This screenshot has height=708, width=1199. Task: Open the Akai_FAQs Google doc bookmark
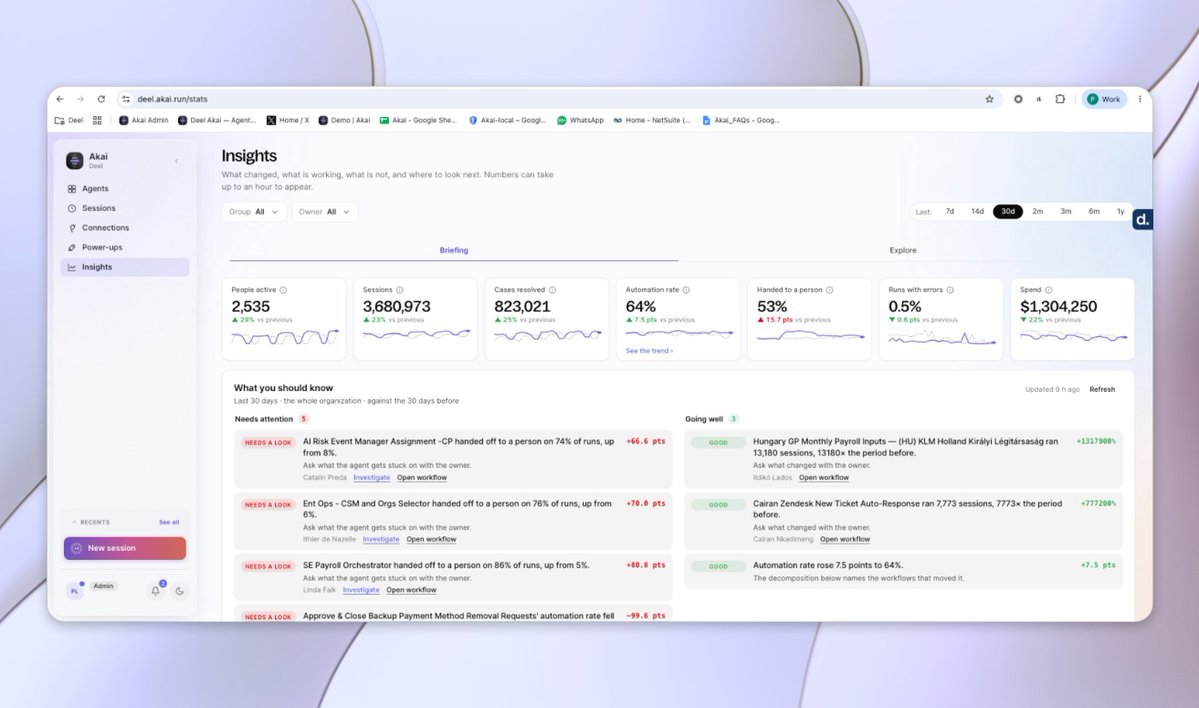(741, 120)
